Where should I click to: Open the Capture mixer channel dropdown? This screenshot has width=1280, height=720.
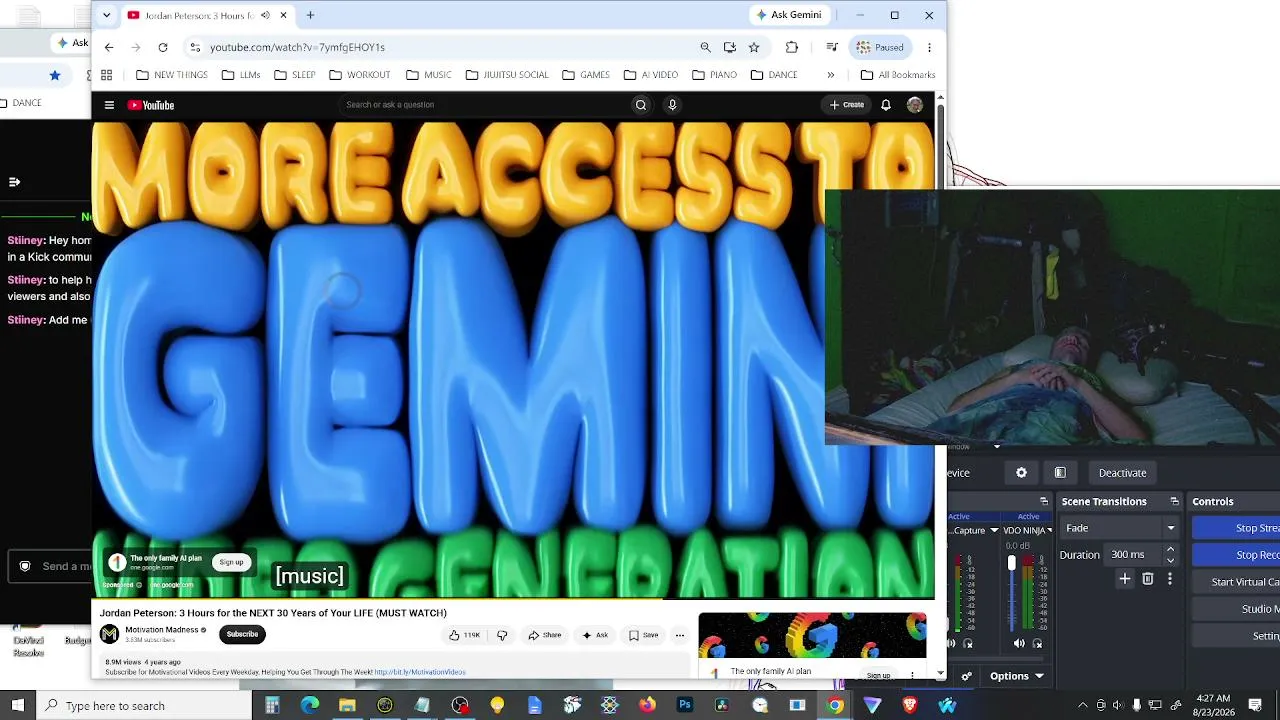(x=994, y=530)
